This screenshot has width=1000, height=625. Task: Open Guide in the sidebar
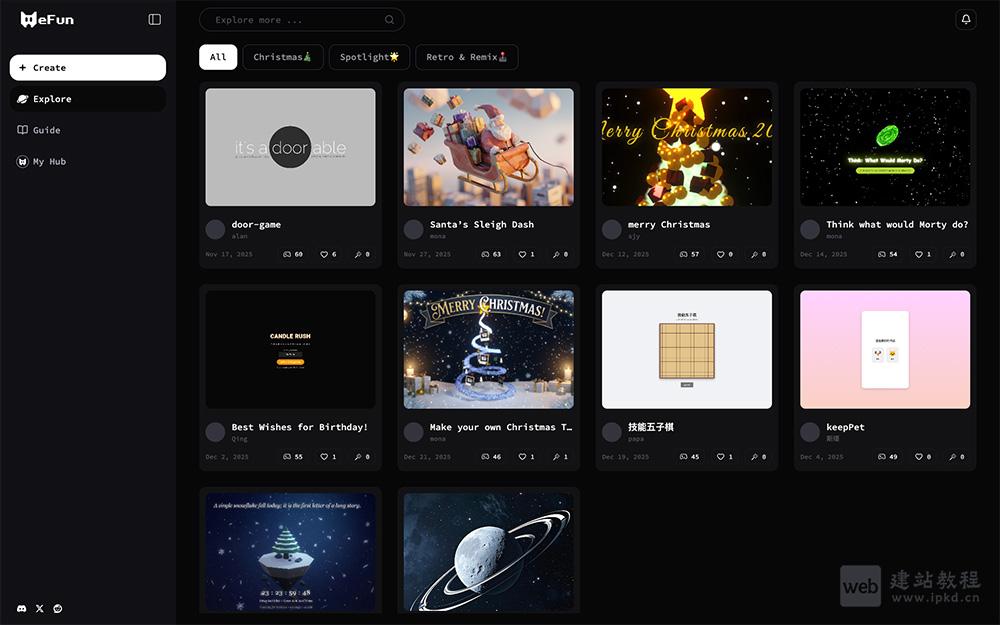(46, 130)
